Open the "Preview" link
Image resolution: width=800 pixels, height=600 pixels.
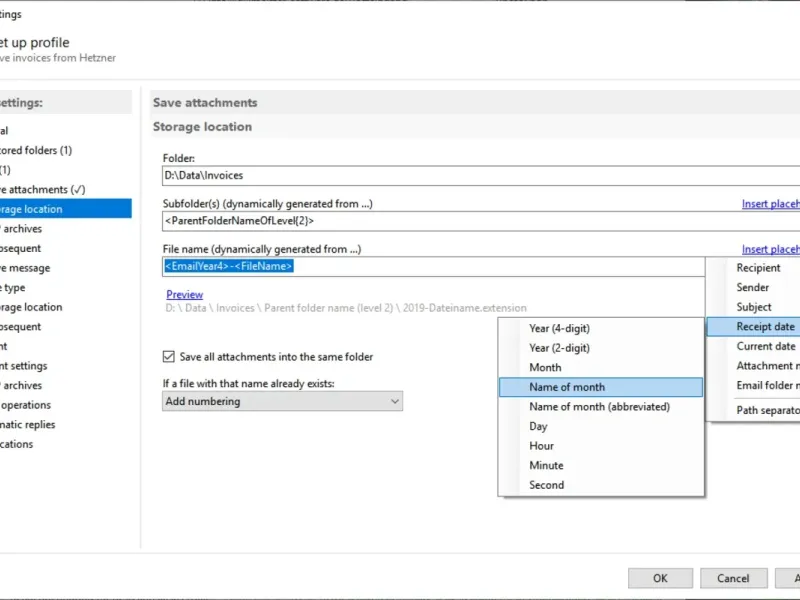pyautogui.click(x=184, y=295)
